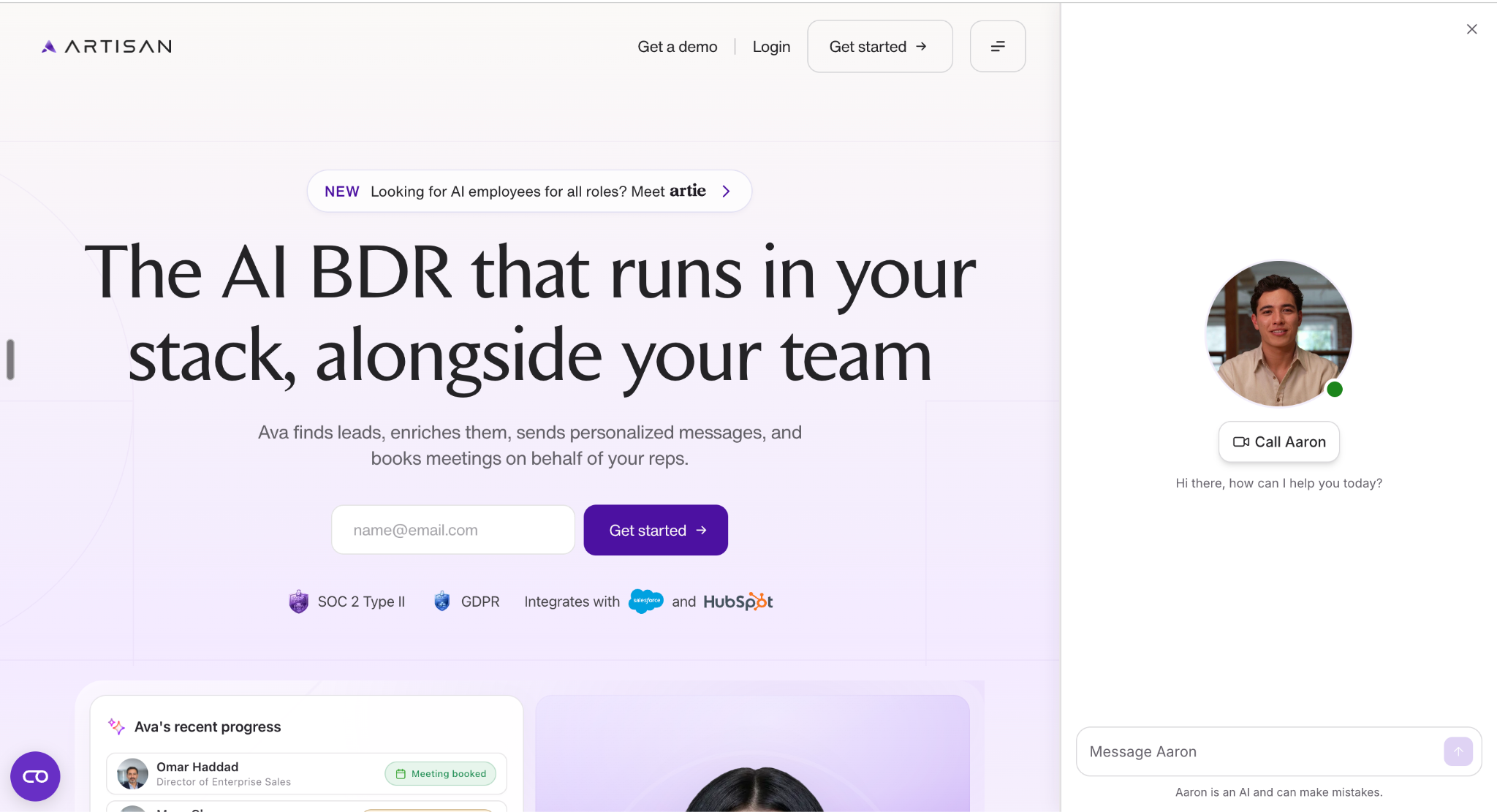Click the Call Aaron button
1497x812 pixels.
1278,441
